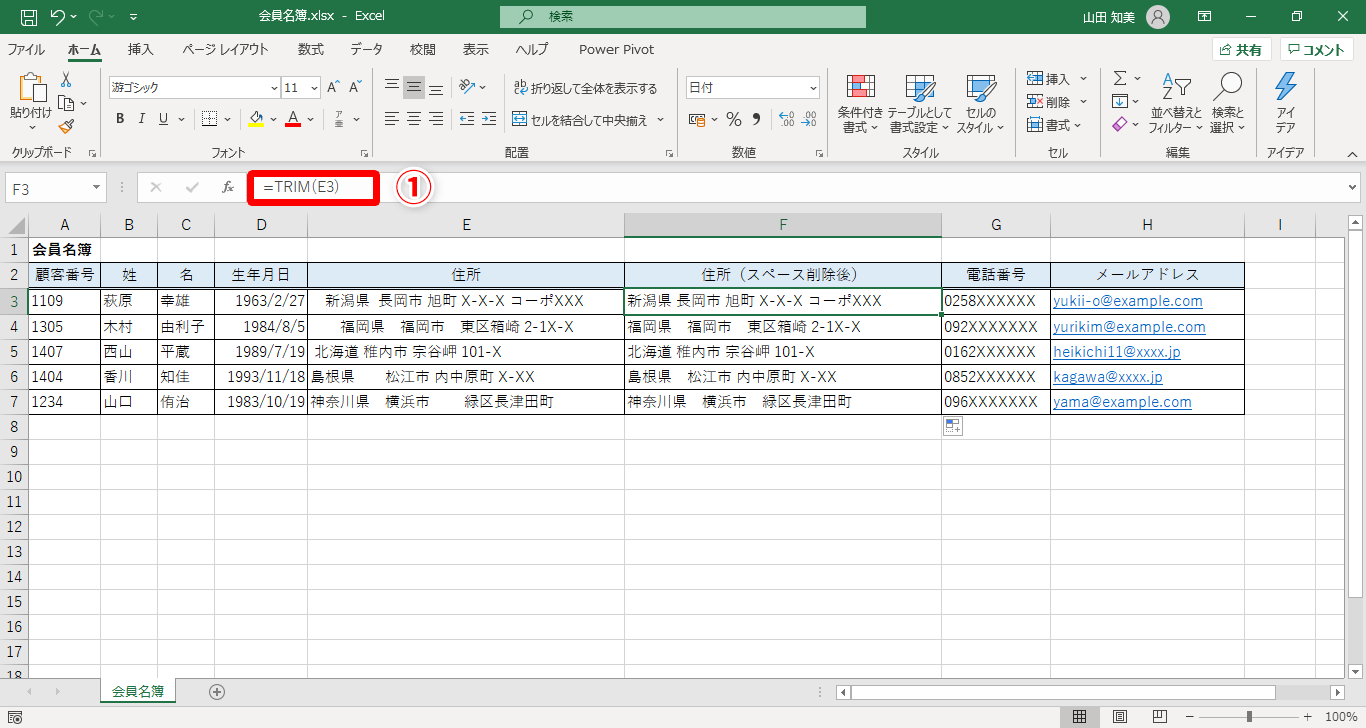
Task: Activate the Format Painter brush
Action: (x=66, y=126)
